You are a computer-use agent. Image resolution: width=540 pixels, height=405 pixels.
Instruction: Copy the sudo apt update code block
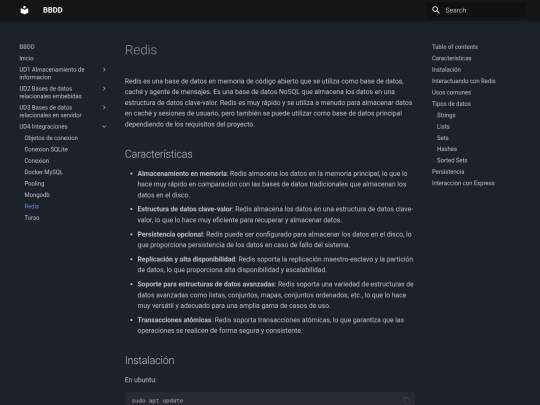pos(406,400)
